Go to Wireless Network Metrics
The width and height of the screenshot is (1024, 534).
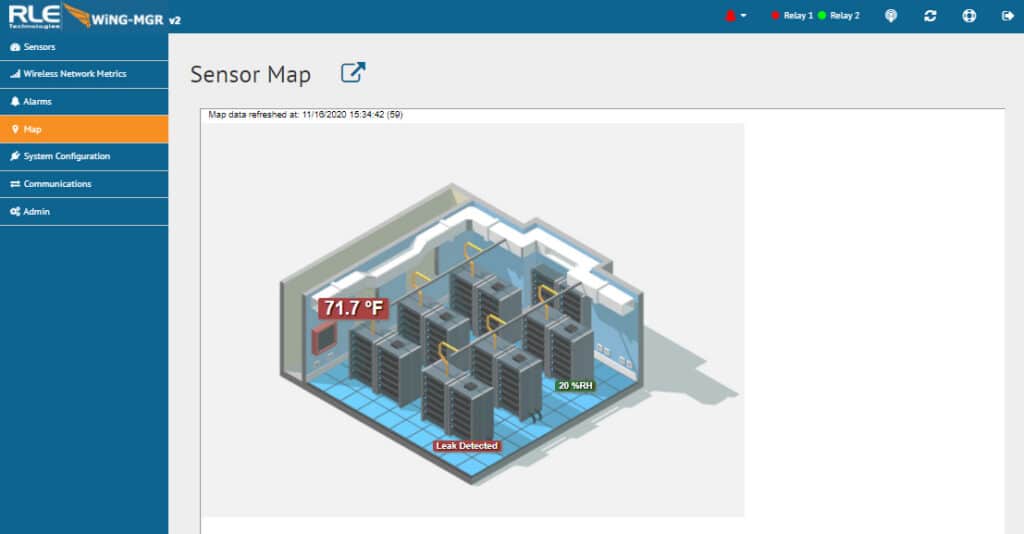pyautogui.click(x=74, y=74)
